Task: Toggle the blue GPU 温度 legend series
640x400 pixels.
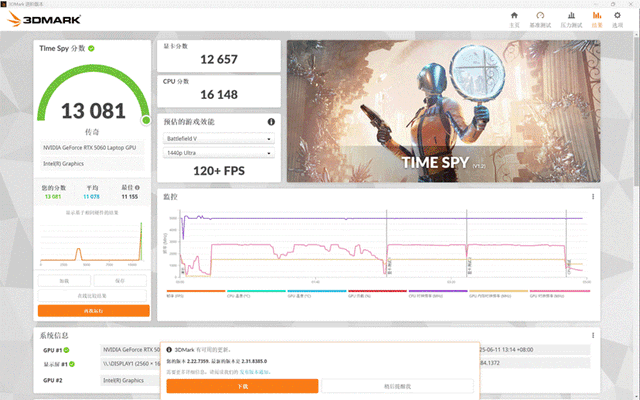Action: click(x=317, y=293)
